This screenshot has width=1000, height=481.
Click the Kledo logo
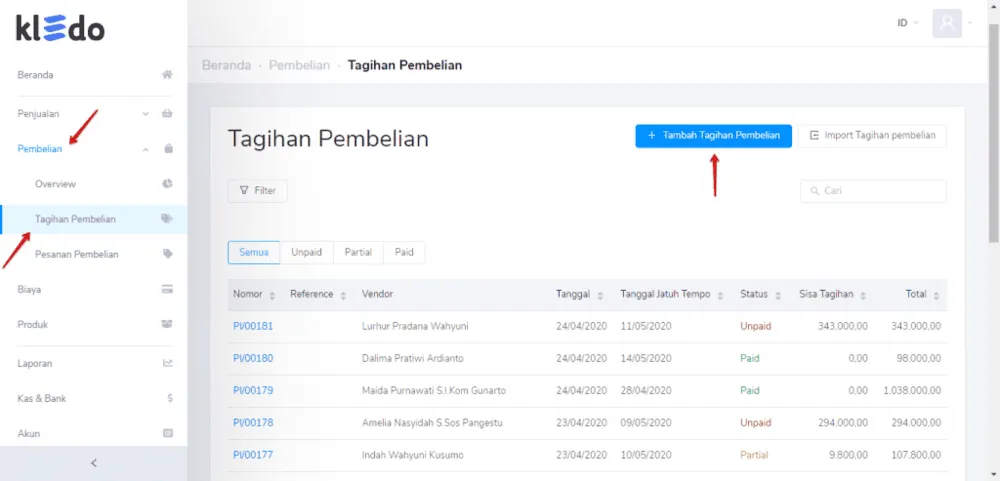(61, 29)
